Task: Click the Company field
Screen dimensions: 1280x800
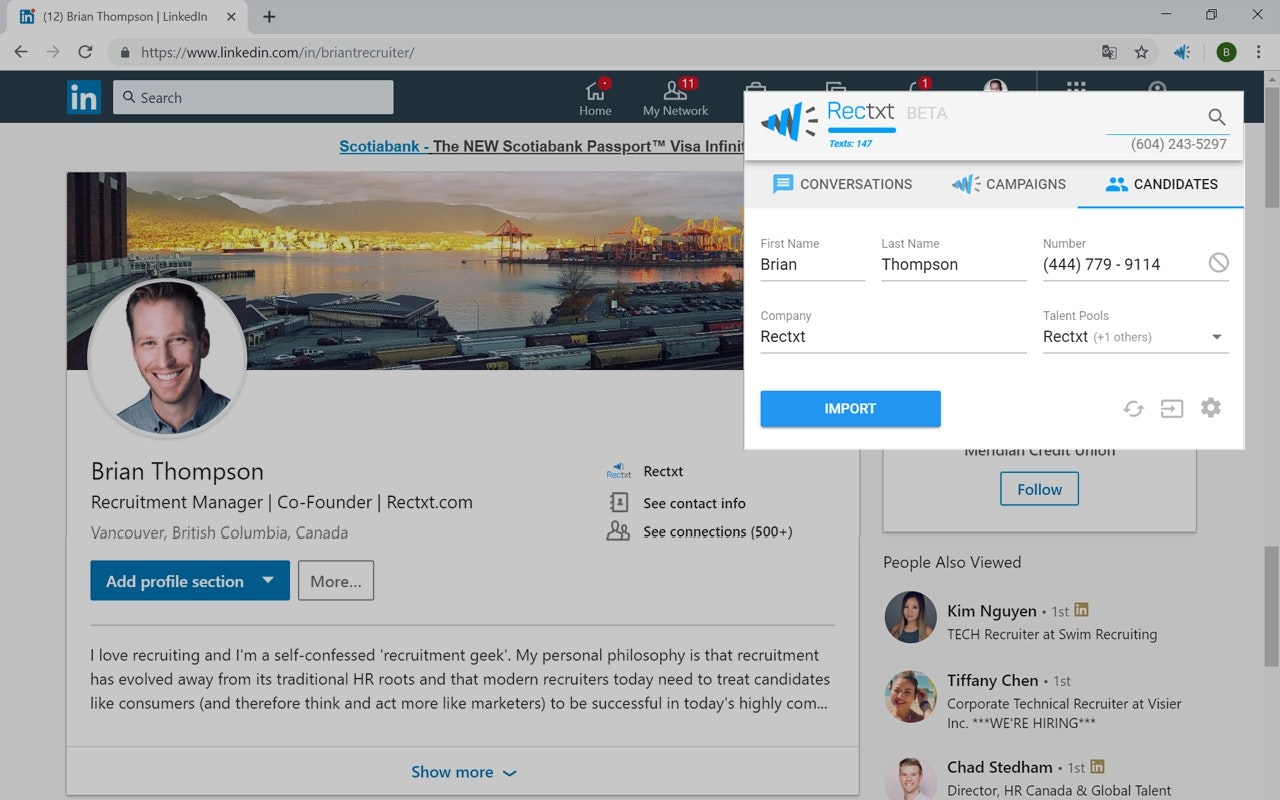Action: click(x=893, y=337)
